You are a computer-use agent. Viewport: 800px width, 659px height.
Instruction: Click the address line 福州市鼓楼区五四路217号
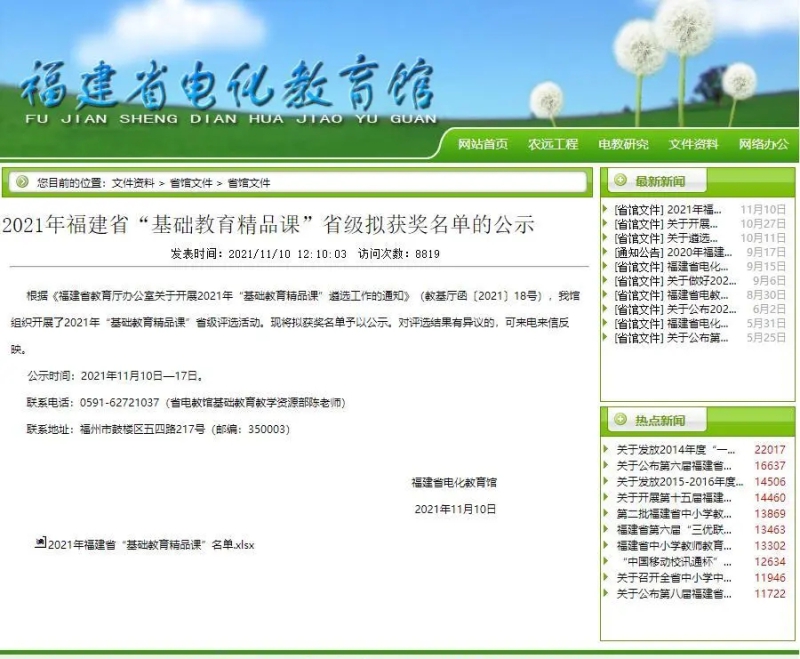coord(142,429)
